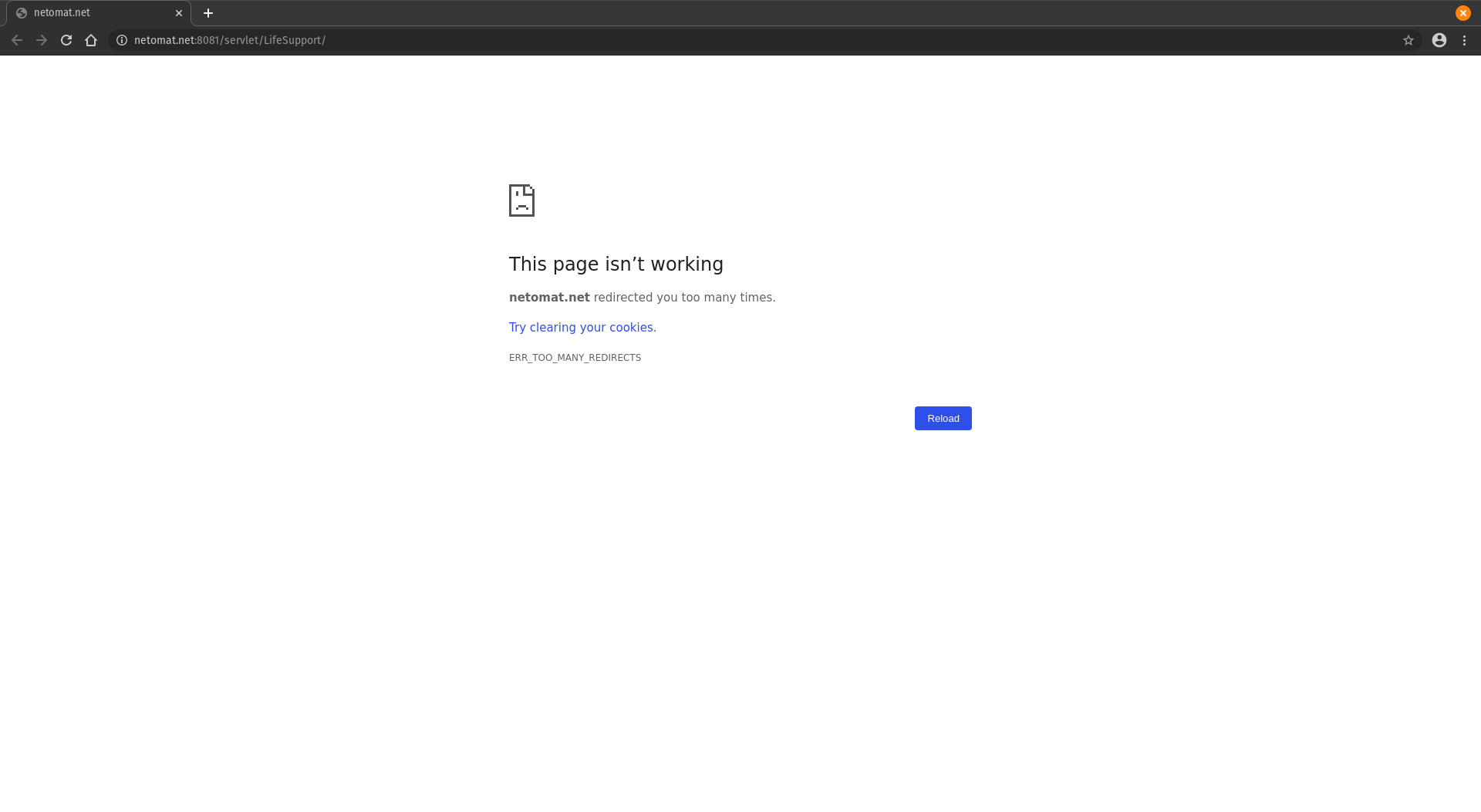
Task: Click the 'redirected you too many times' message
Action: [685, 298]
